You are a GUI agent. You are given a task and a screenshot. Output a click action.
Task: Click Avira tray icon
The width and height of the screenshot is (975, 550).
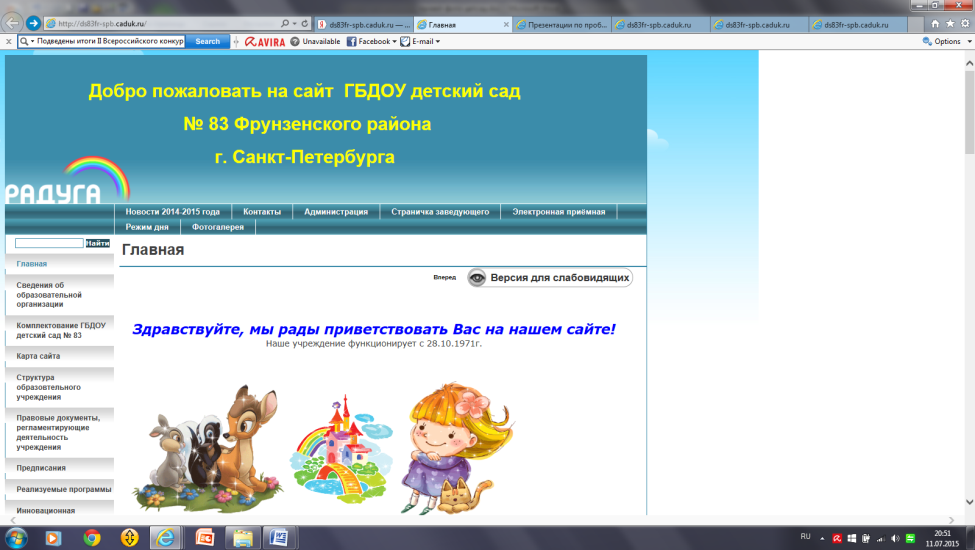tap(838, 539)
